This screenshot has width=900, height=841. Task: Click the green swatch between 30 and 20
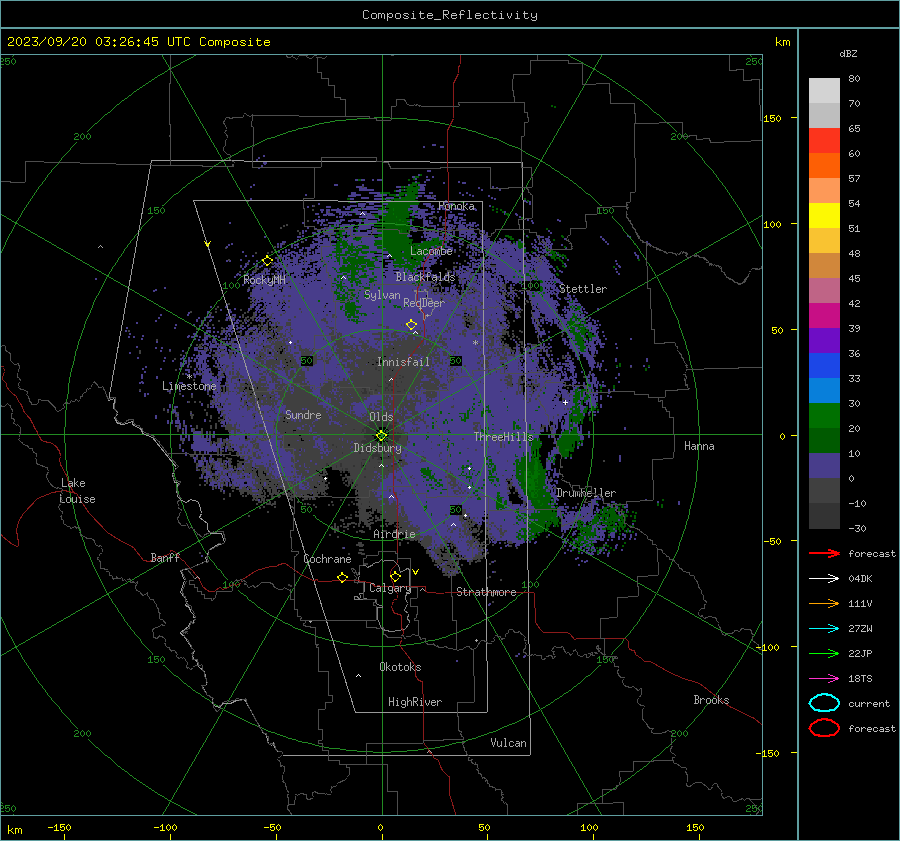point(824,416)
